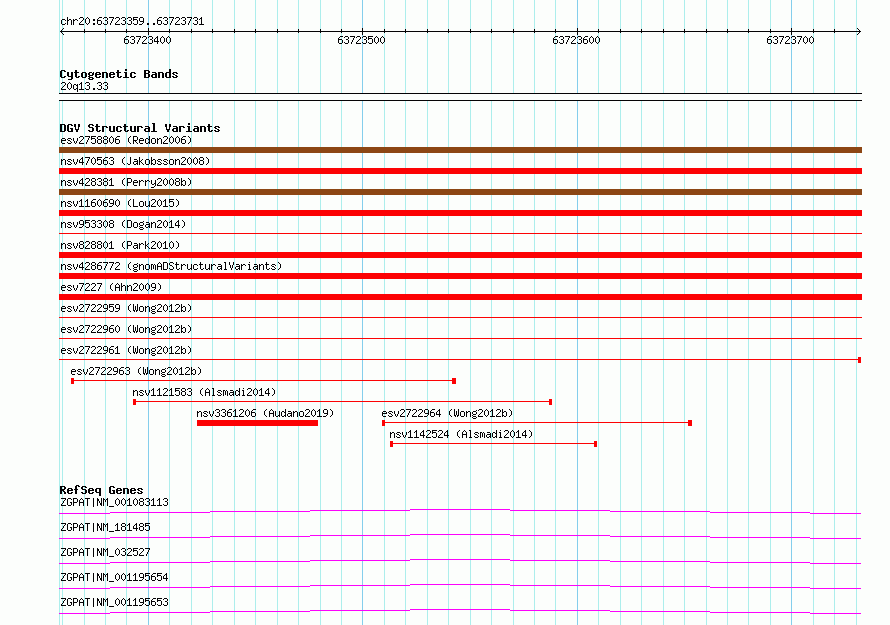Click the red bar under nsv470563
This screenshot has height=625, width=890.
pos(460,171)
